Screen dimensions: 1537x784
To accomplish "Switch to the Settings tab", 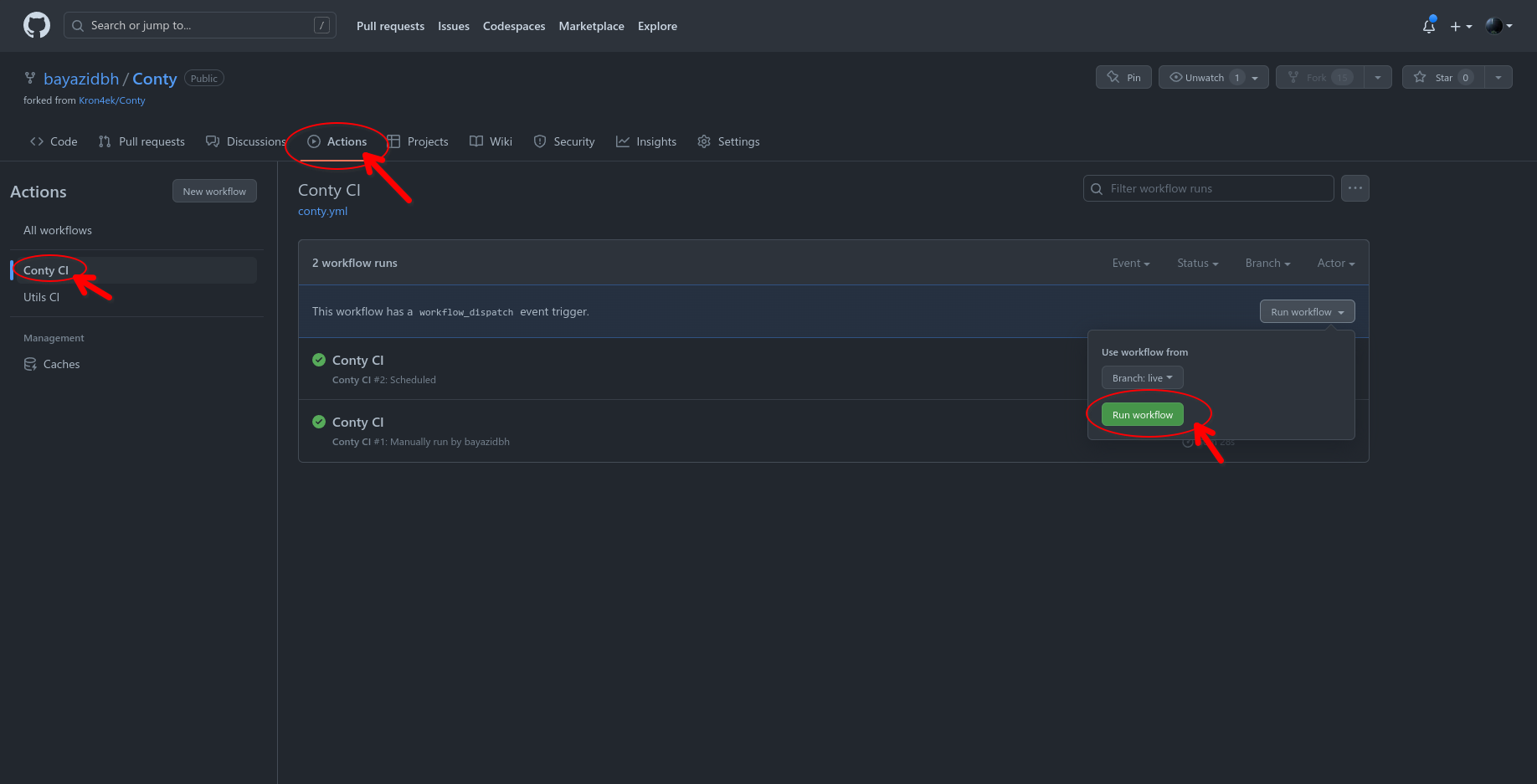I will click(x=729, y=141).
